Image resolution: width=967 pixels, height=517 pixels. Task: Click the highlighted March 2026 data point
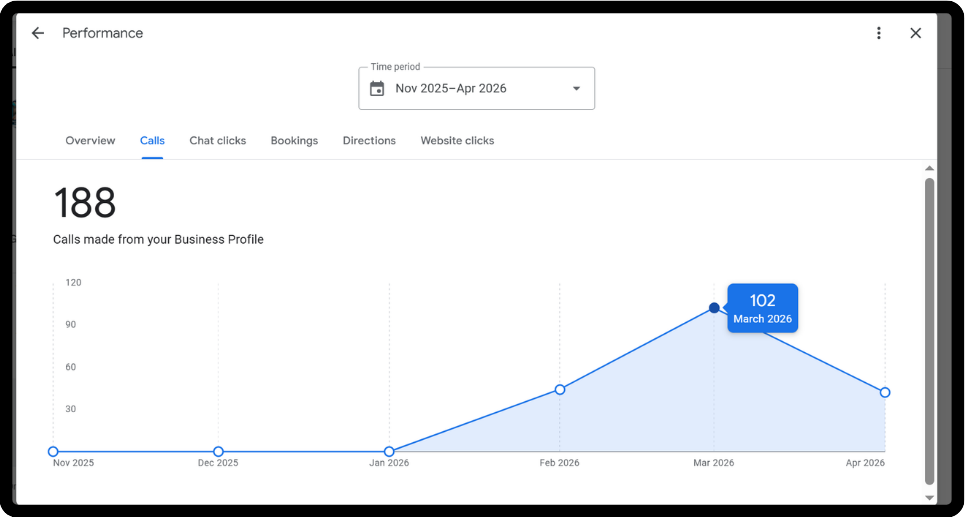pos(714,308)
